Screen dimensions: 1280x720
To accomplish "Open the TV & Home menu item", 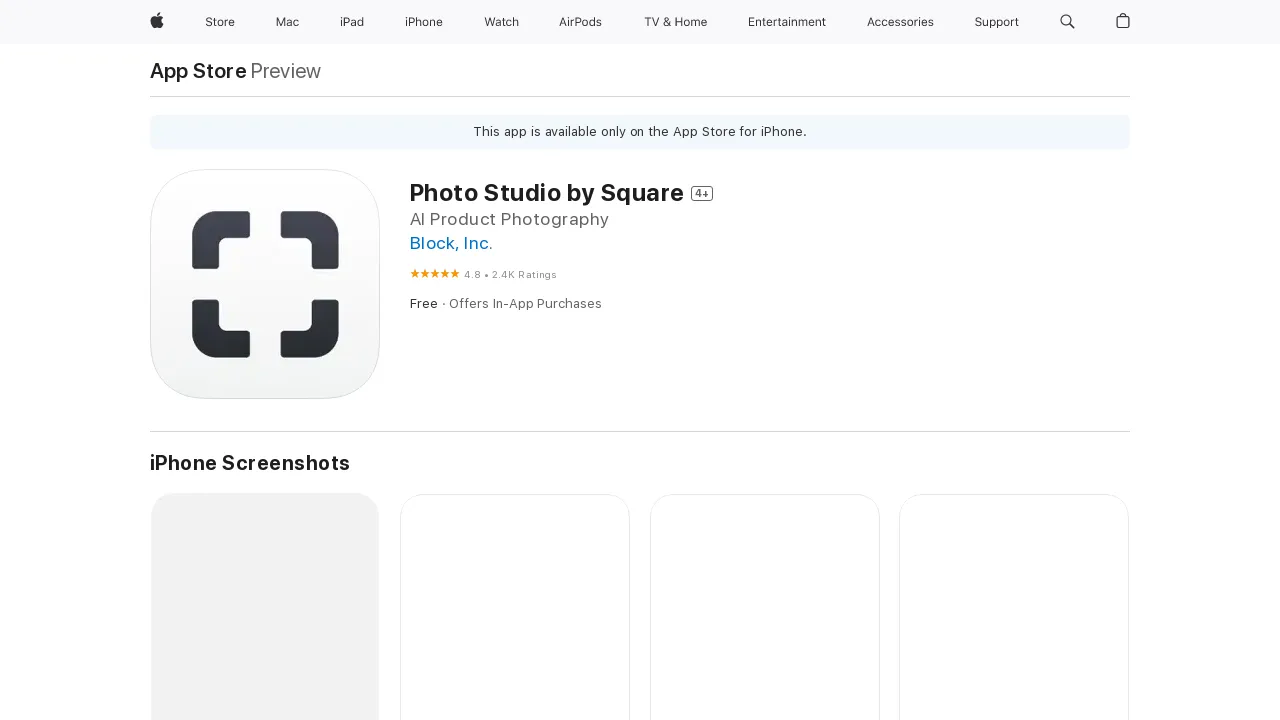I will coord(675,22).
